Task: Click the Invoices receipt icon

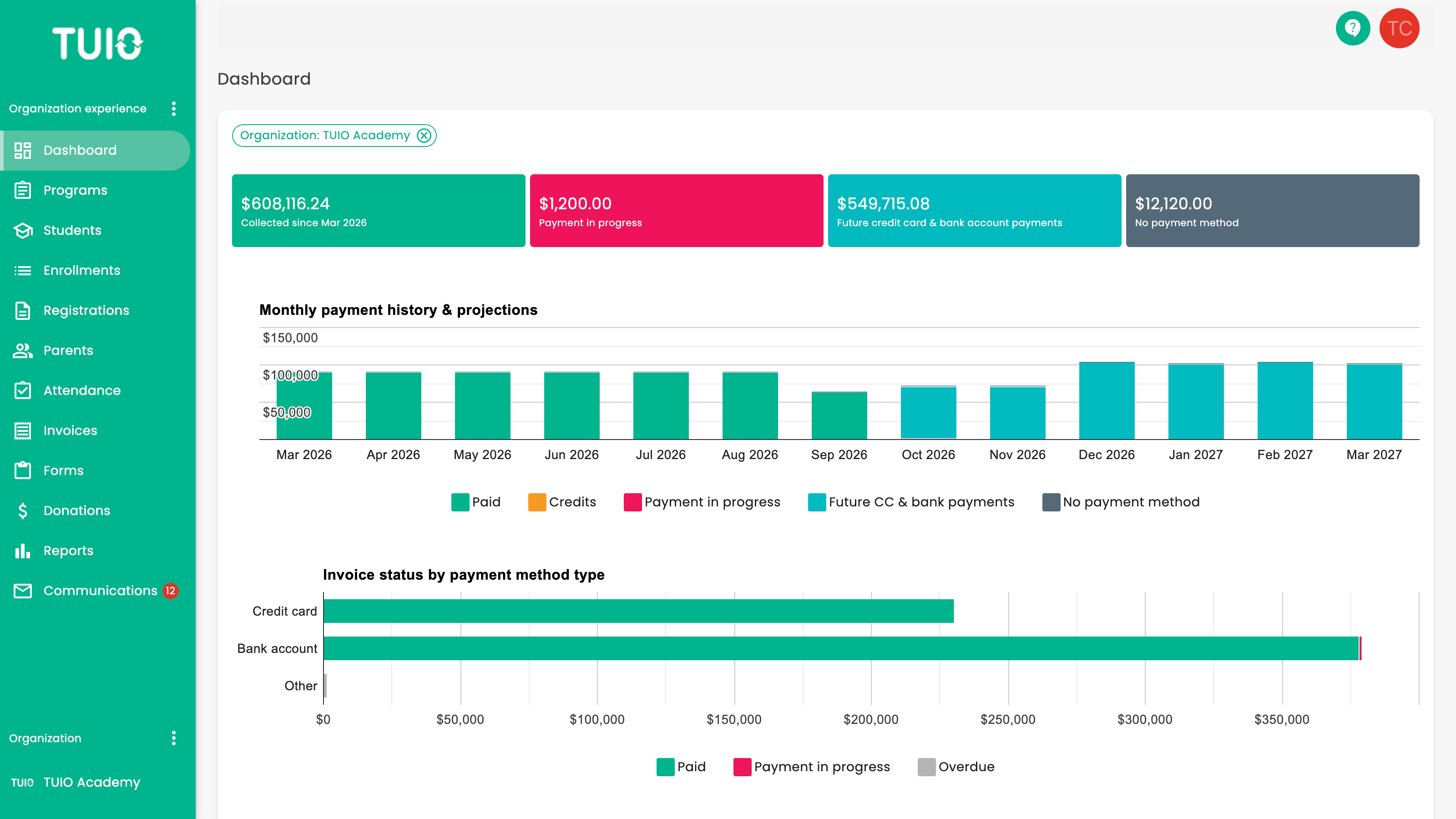Action: click(23, 431)
